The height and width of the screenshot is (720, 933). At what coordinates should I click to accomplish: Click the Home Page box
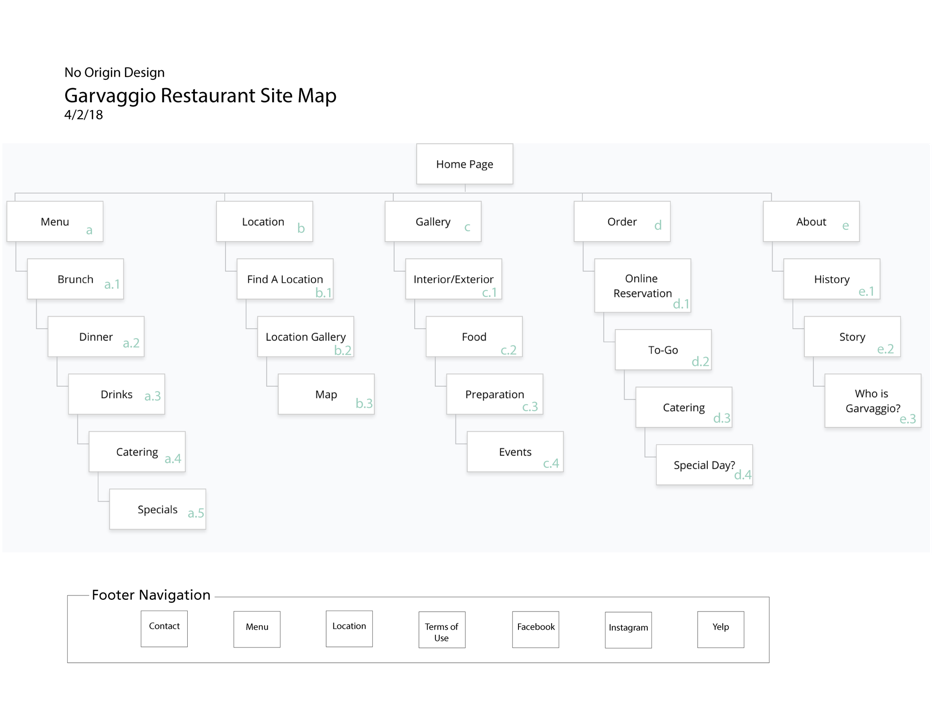tap(464, 164)
